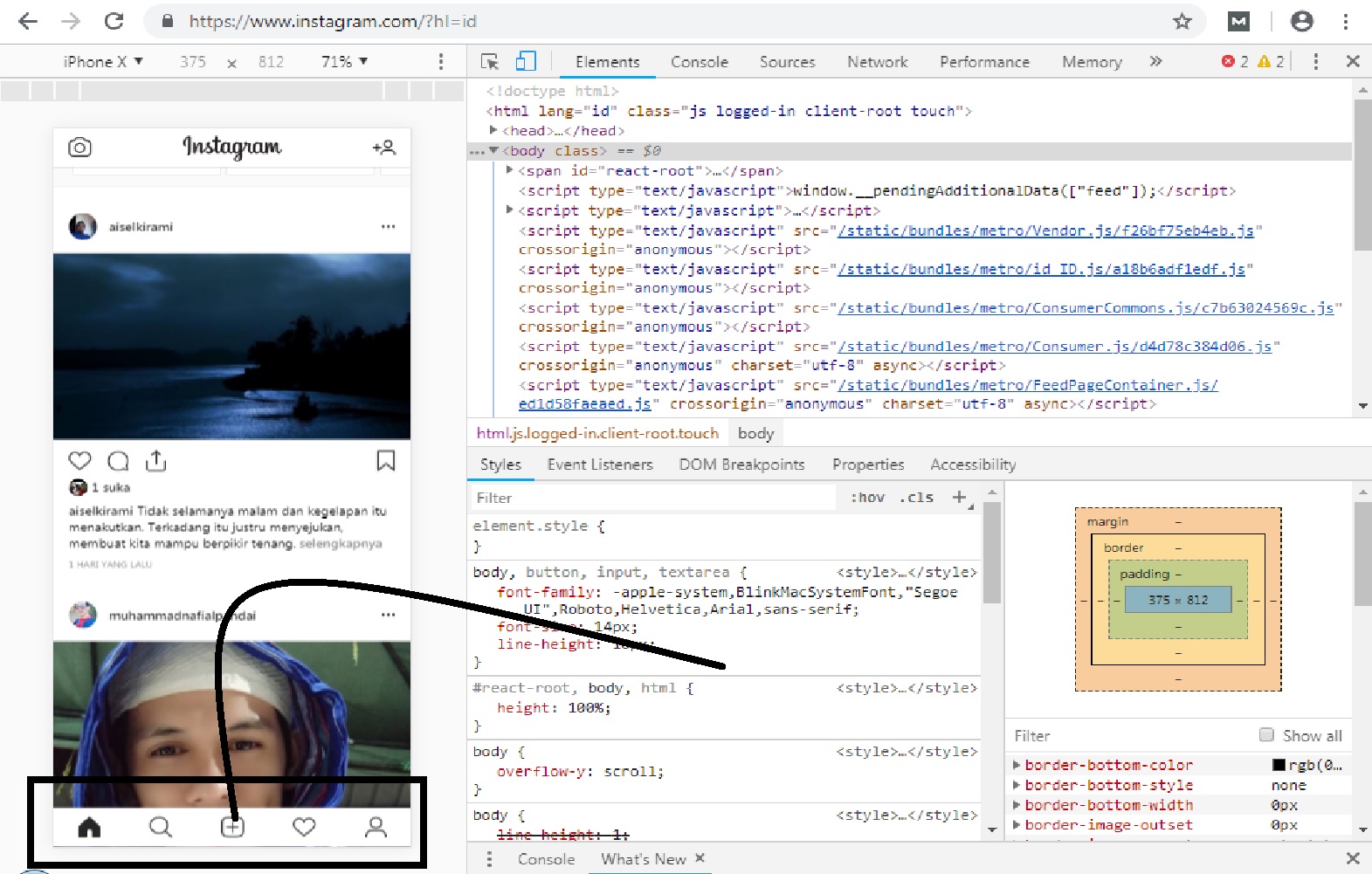
Task: Open the Gmail extension icon
Action: 1238,21
